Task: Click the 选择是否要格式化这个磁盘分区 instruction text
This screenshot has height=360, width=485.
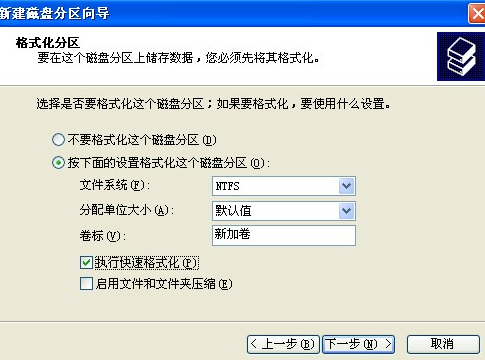Action: 120,104
